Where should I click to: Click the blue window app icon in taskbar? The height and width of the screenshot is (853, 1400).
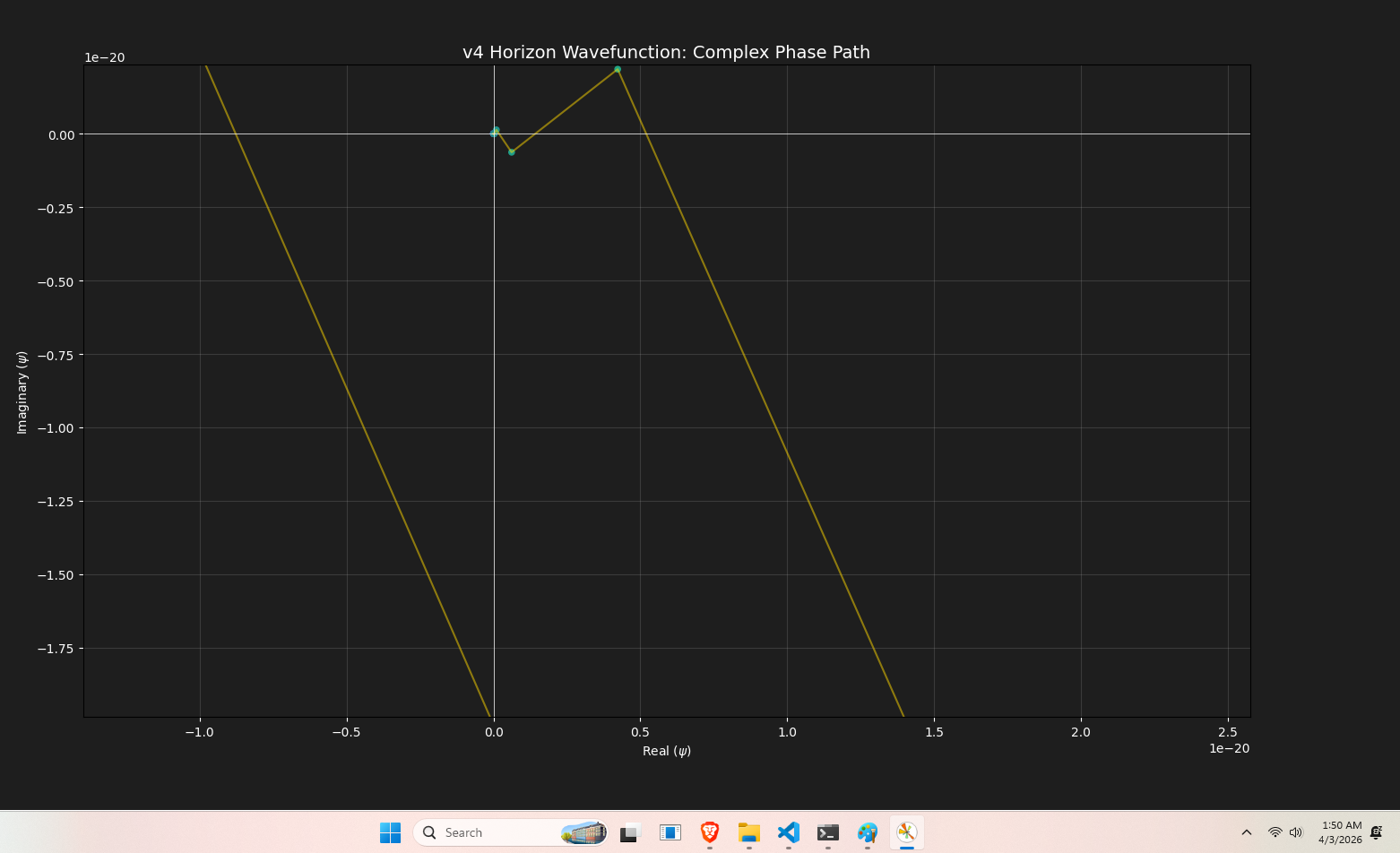pos(670,832)
